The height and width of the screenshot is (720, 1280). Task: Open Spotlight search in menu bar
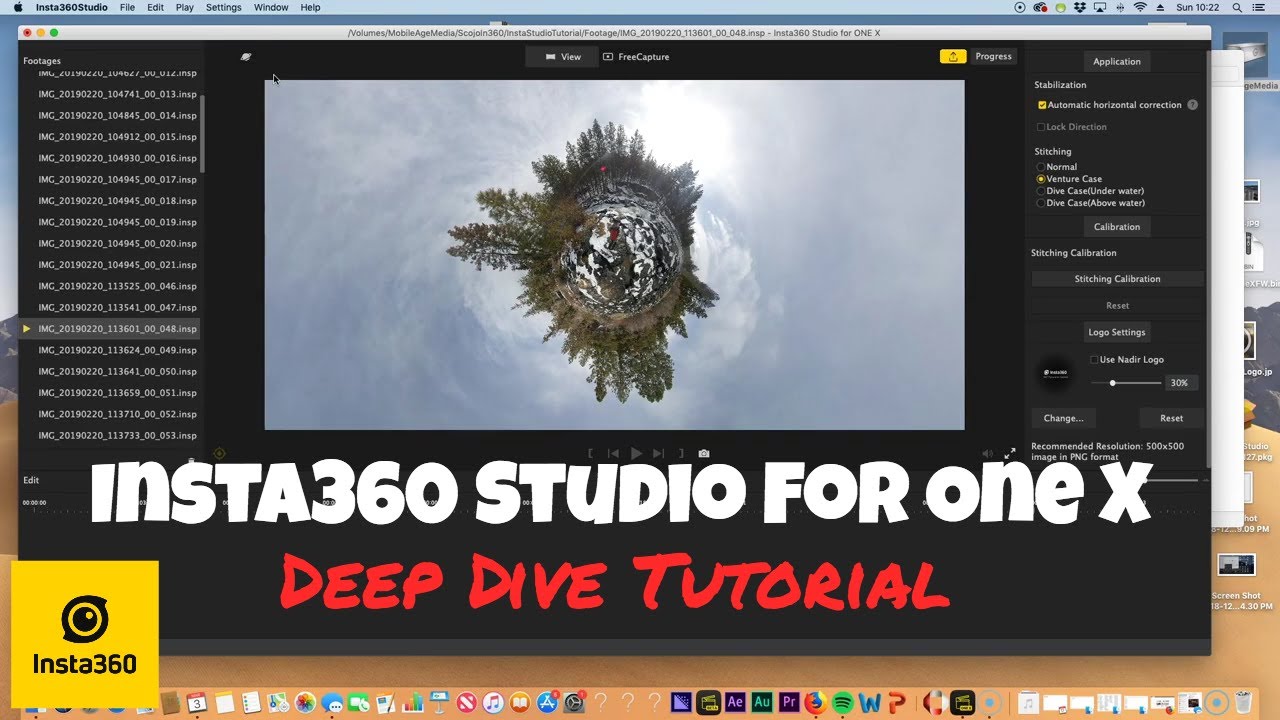[x=1236, y=7]
